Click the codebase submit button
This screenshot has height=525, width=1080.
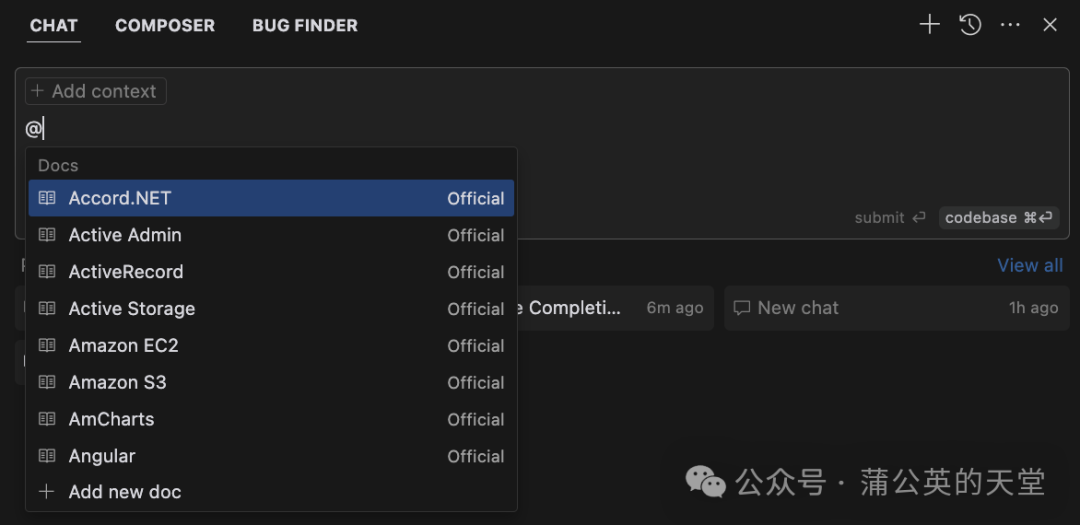(999, 218)
